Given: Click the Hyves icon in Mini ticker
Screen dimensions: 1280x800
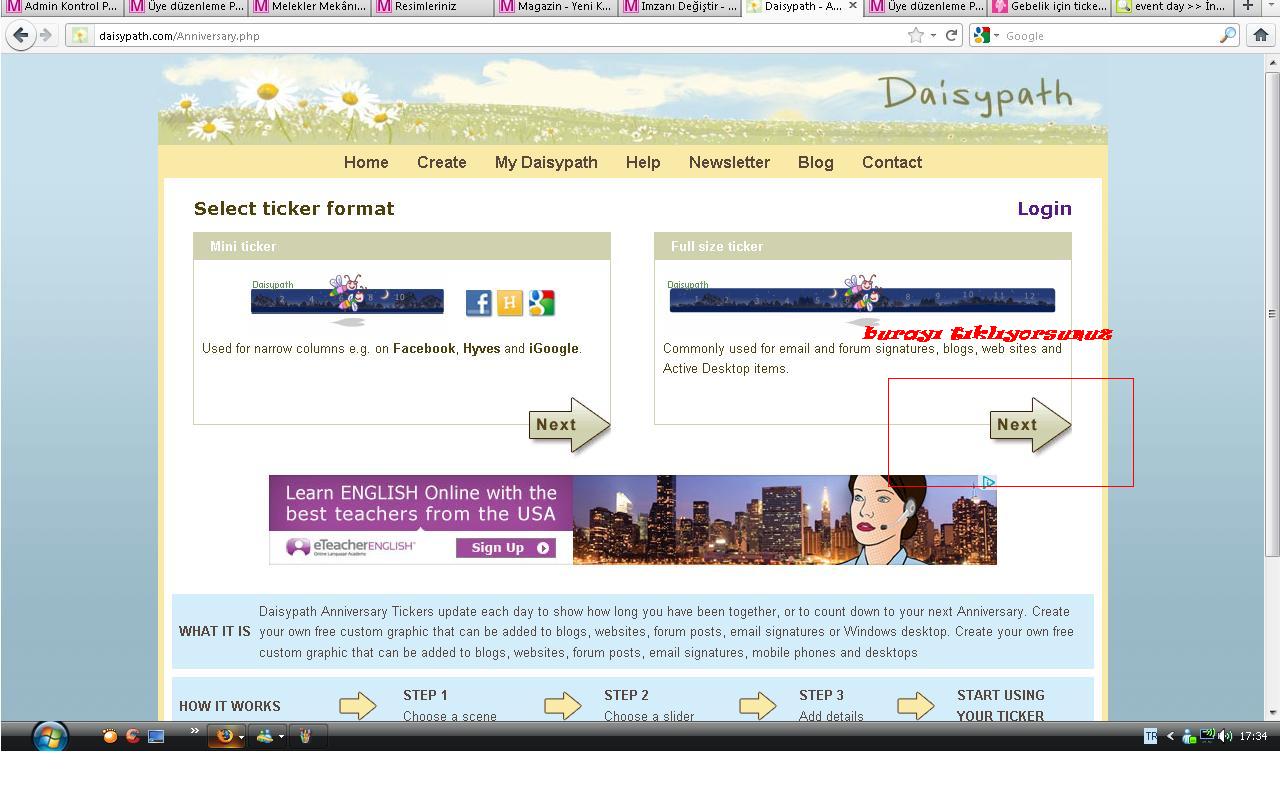Looking at the screenshot, I should (510, 303).
